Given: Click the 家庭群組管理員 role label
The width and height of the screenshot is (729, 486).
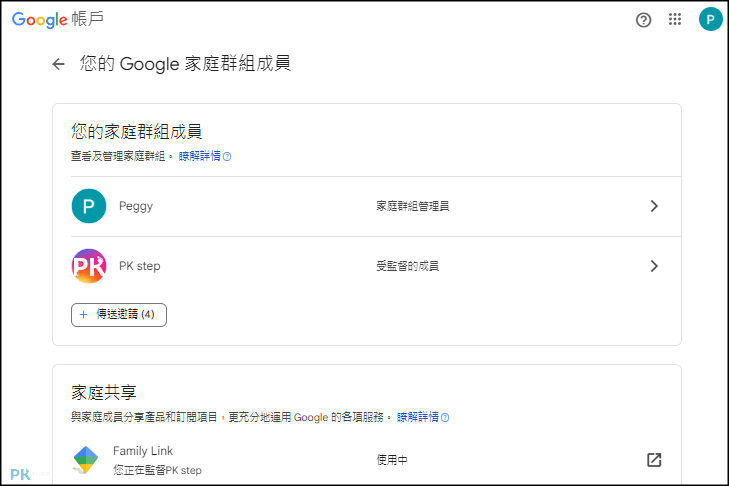Looking at the screenshot, I should click(412, 206).
